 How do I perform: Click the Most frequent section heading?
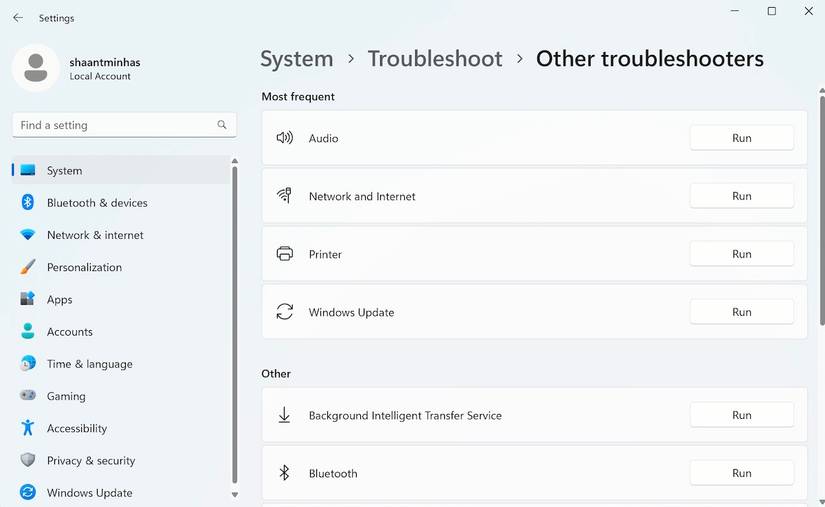click(298, 96)
